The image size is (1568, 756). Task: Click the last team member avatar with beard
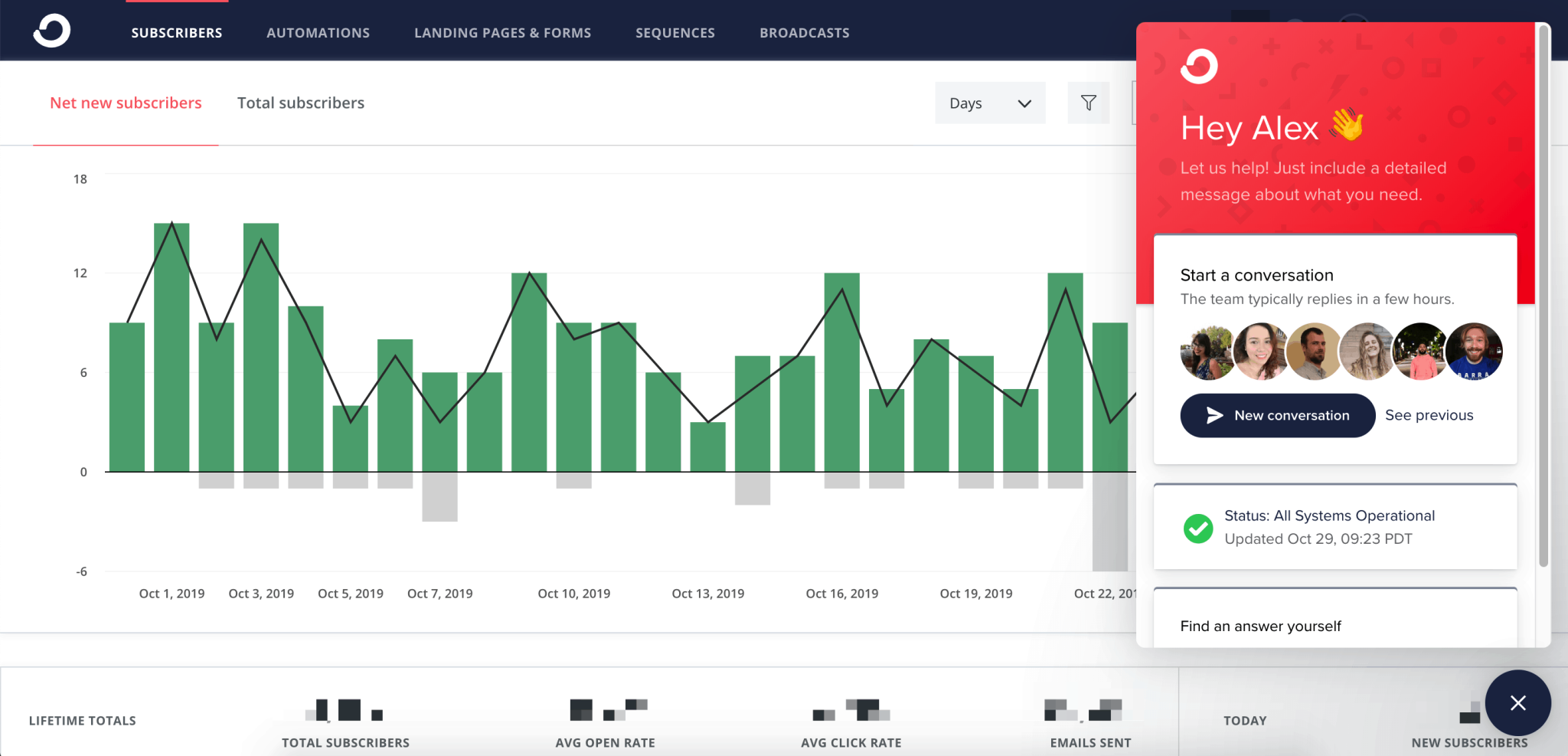(1475, 352)
